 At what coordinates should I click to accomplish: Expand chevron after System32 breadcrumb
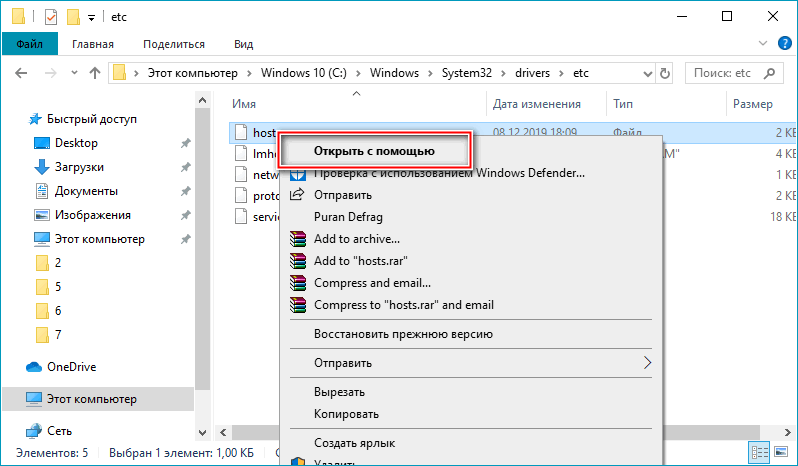tap(503, 74)
